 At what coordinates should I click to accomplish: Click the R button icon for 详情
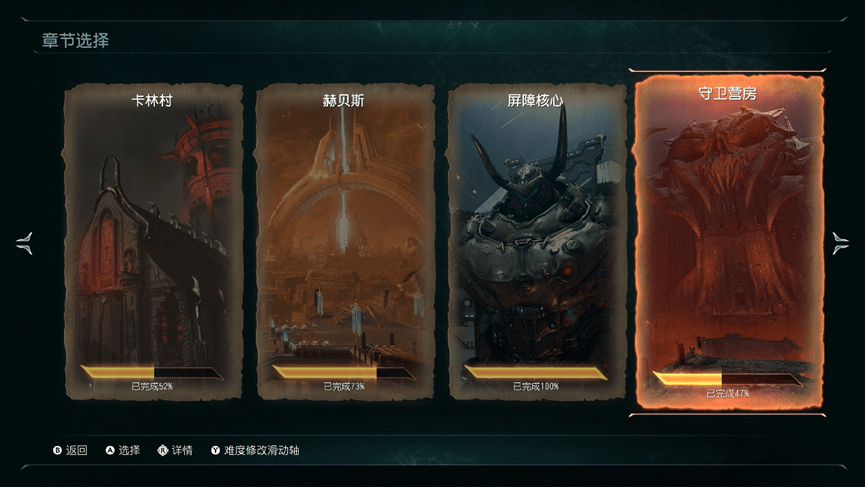[x=162, y=451]
